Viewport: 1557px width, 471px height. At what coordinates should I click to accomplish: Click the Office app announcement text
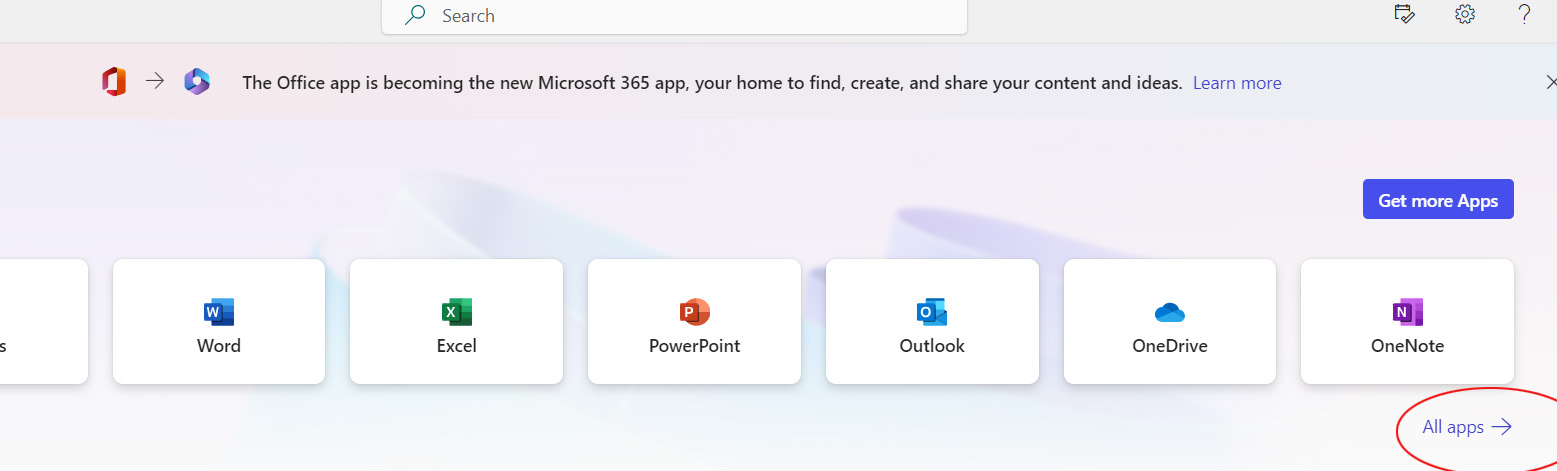pos(712,83)
